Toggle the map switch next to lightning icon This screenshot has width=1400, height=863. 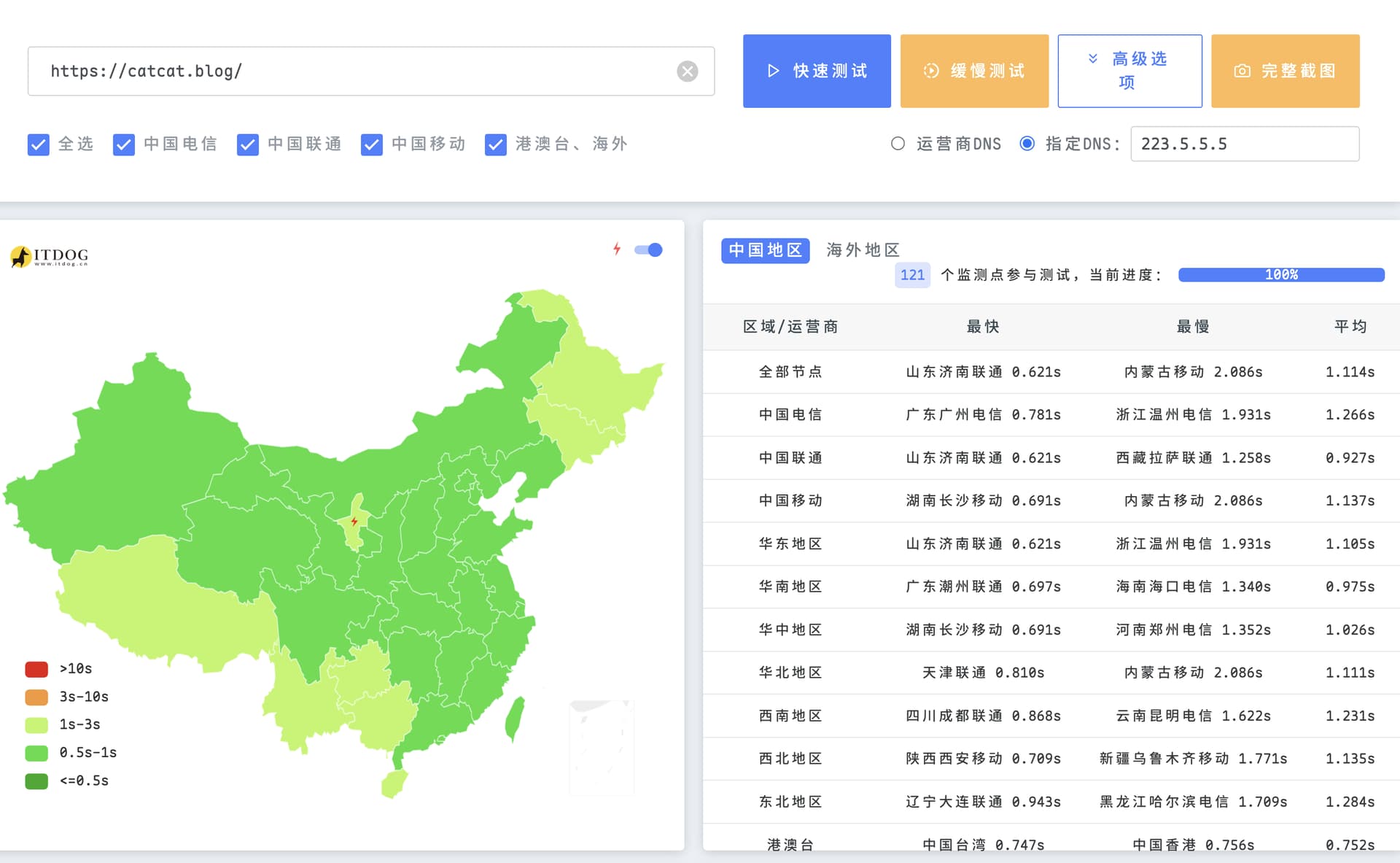pos(648,249)
